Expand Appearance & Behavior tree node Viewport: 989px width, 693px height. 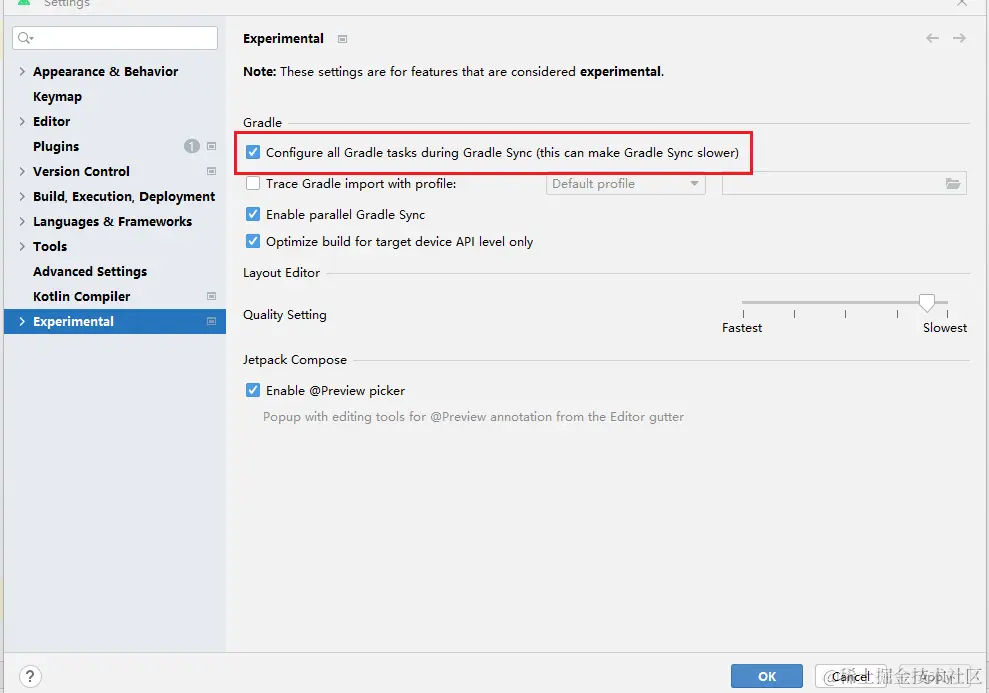pyautogui.click(x=22, y=71)
